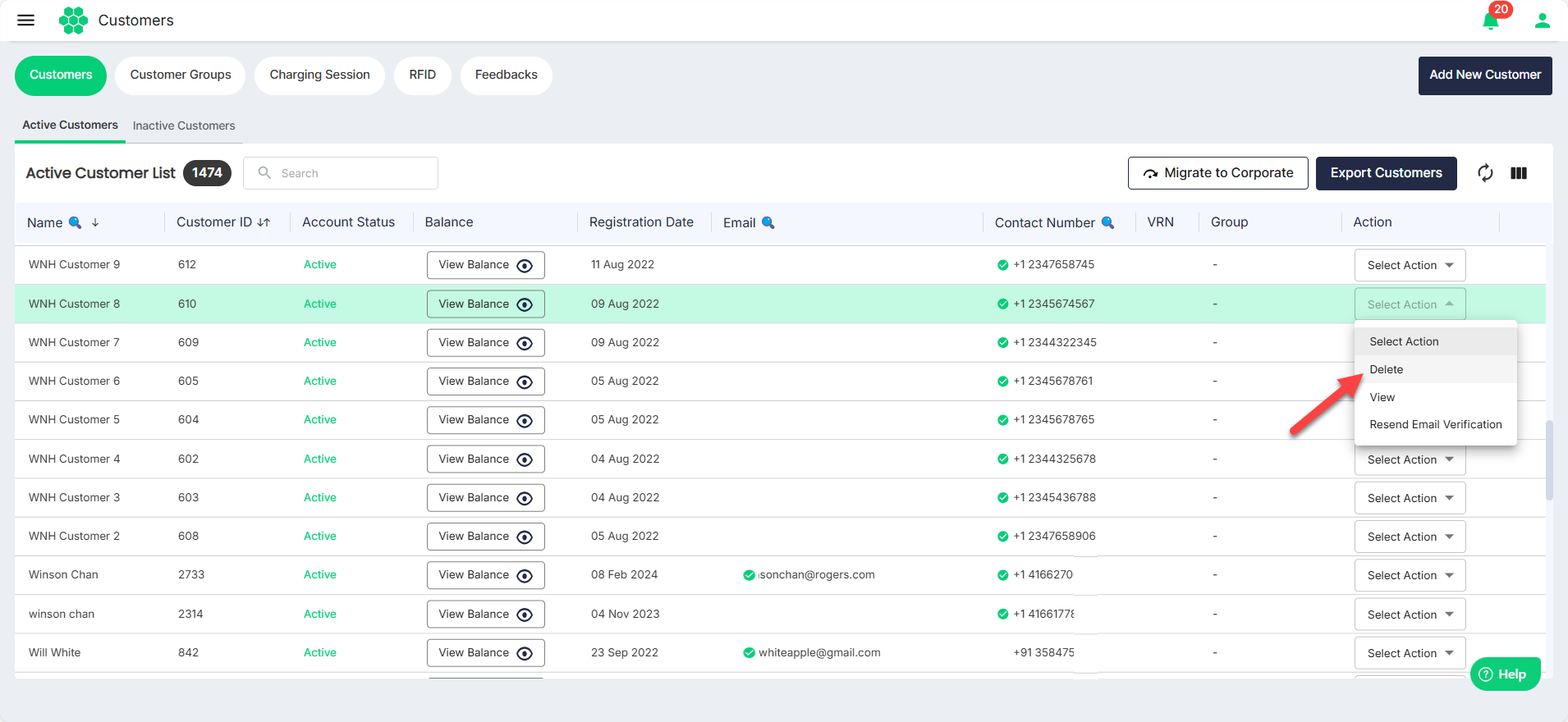Click Active status of WNH Customer 7
1568x722 pixels.
tap(320, 342)
